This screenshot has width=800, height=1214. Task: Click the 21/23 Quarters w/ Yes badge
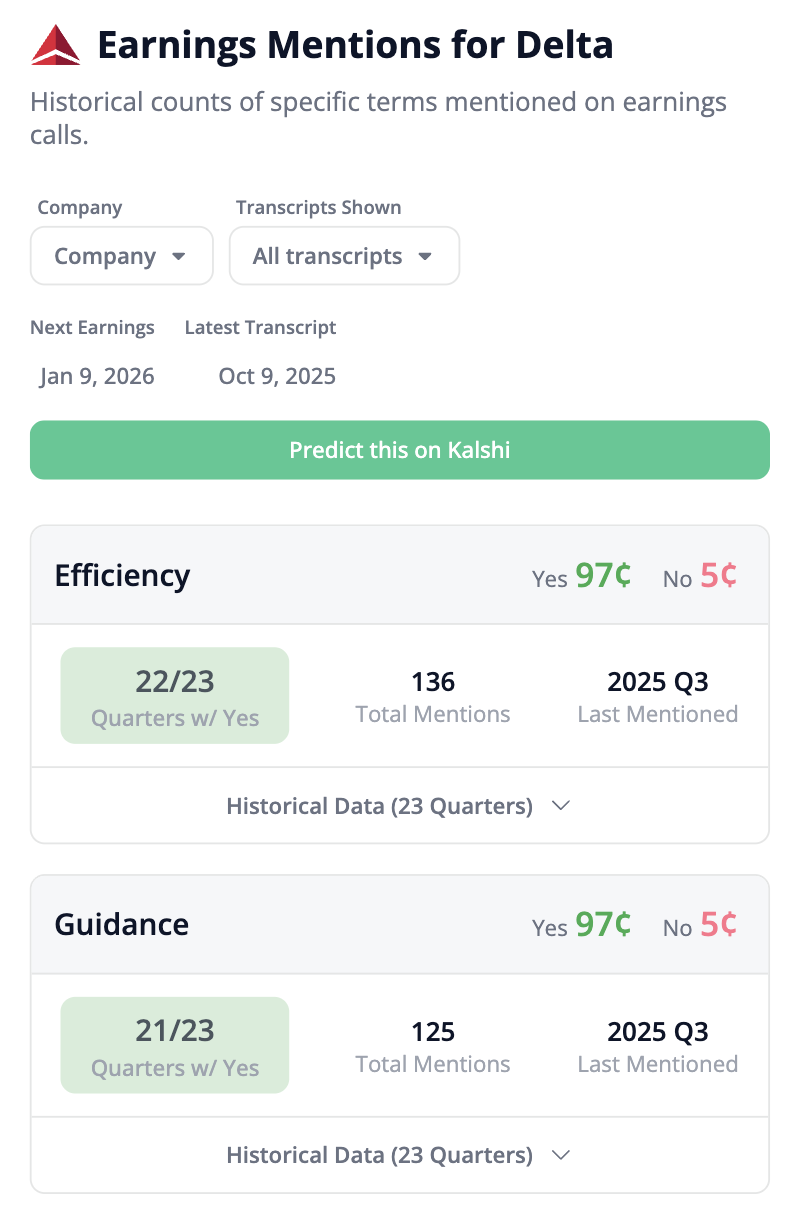point(174,1045)
